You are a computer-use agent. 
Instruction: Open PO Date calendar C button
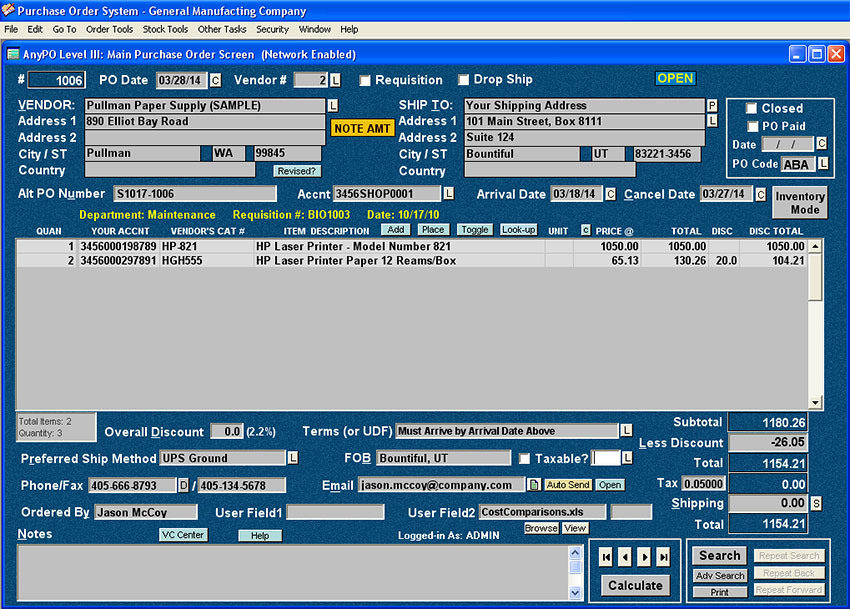click(215, 80)
